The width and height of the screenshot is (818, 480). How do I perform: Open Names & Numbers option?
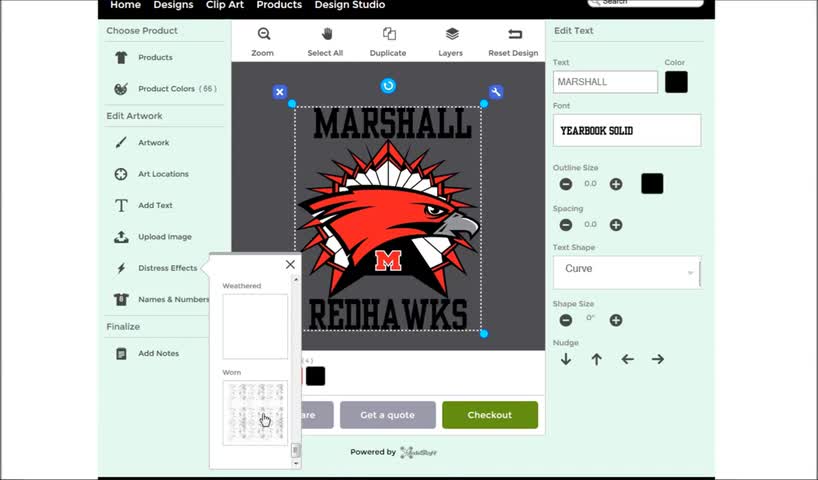click(x=161, y=299)
